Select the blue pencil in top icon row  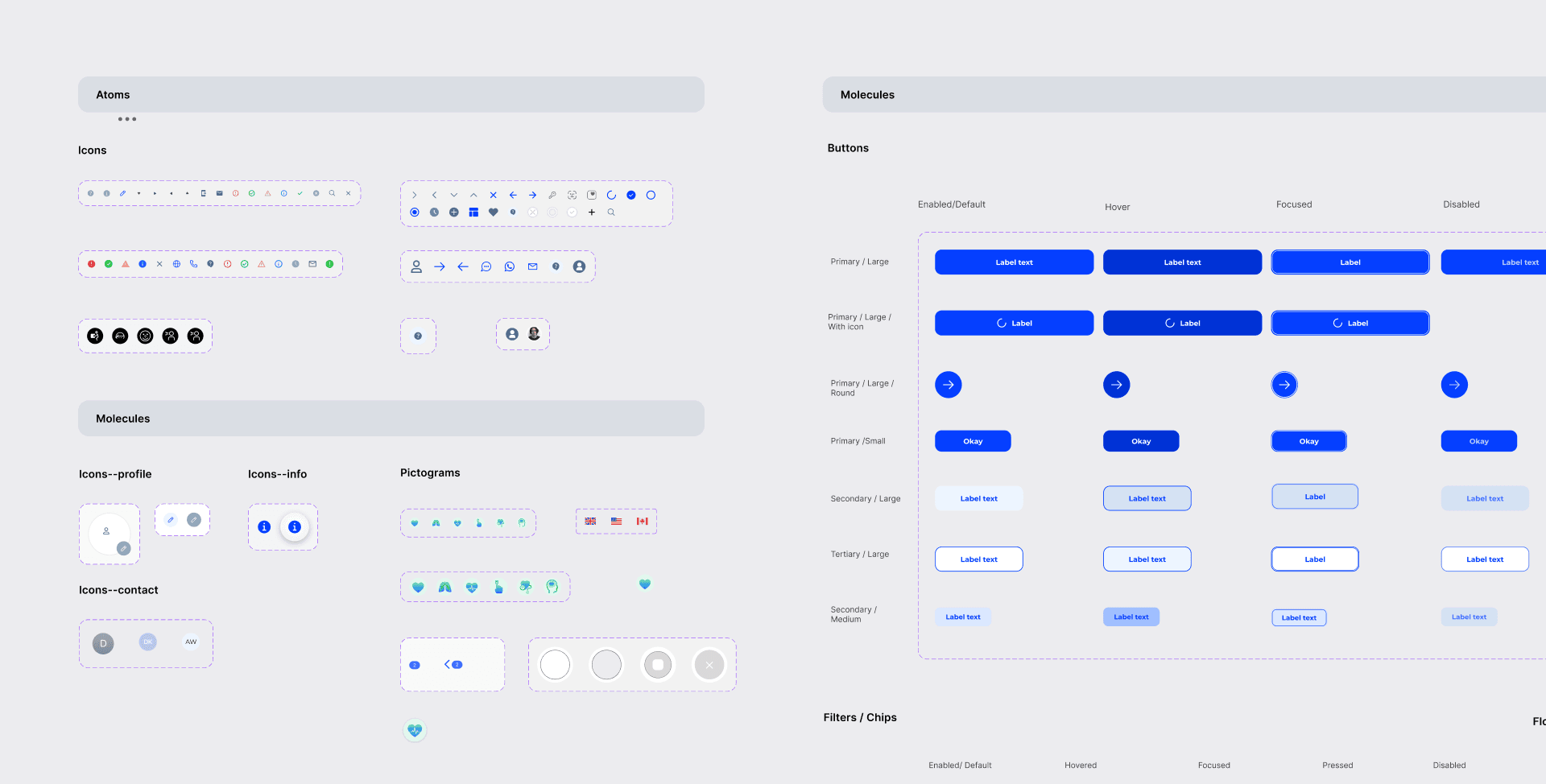click(x=122, y=193)
